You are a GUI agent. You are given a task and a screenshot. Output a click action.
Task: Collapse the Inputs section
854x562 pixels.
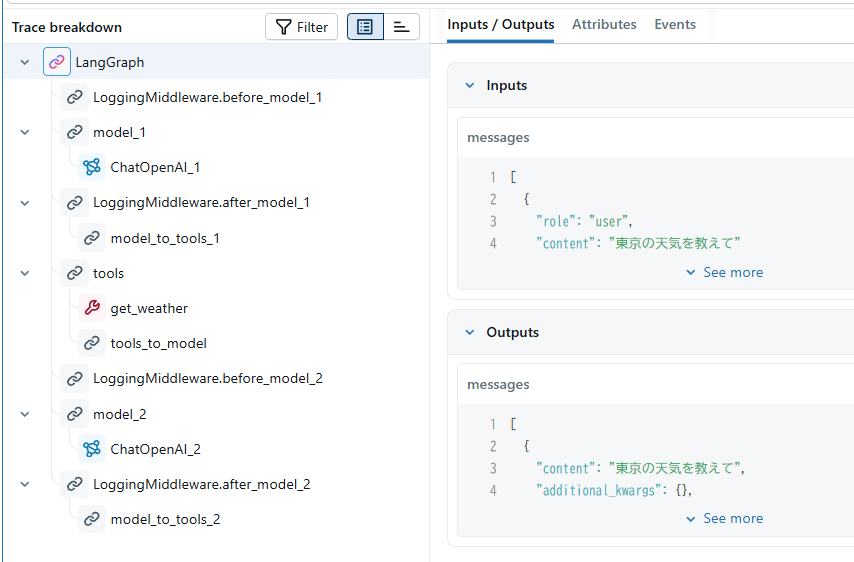click(x=470, y=85)
